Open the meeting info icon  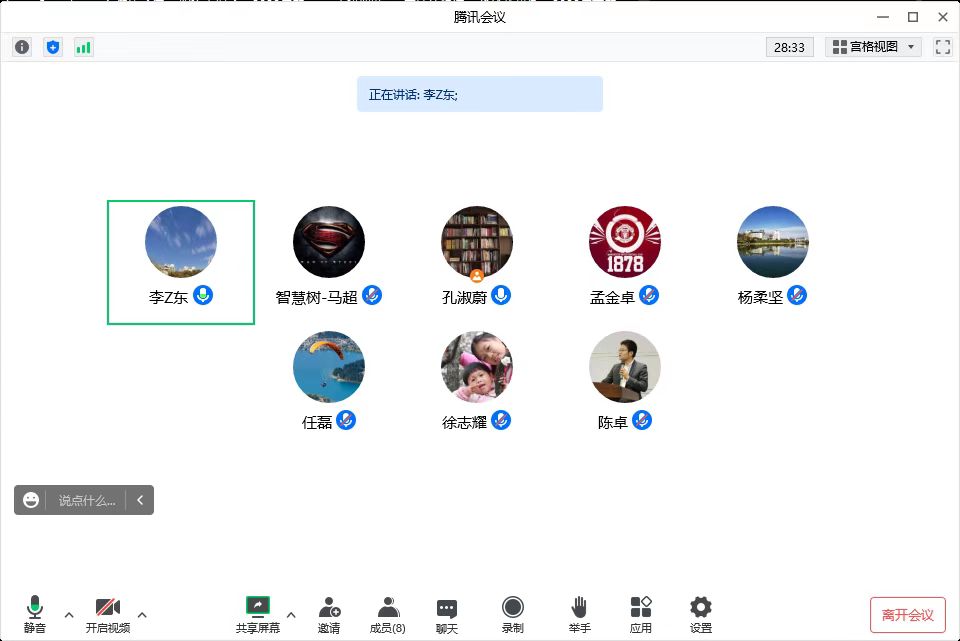22,47
